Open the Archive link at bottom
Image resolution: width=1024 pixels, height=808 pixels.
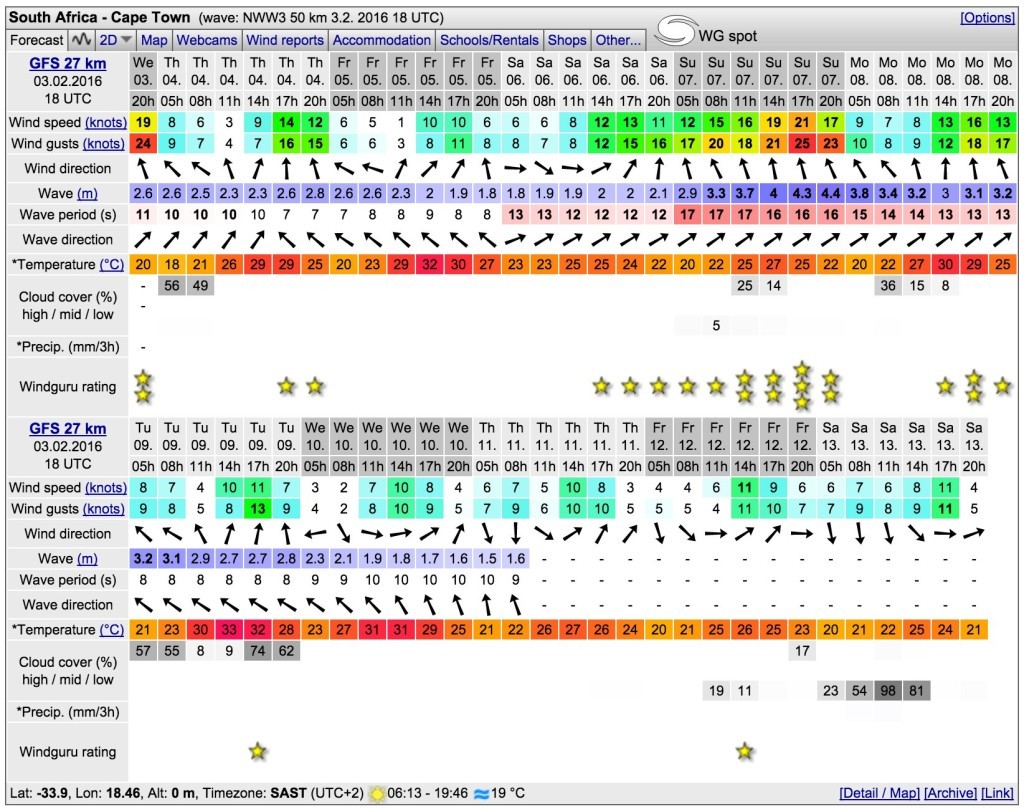click(950, 793)
